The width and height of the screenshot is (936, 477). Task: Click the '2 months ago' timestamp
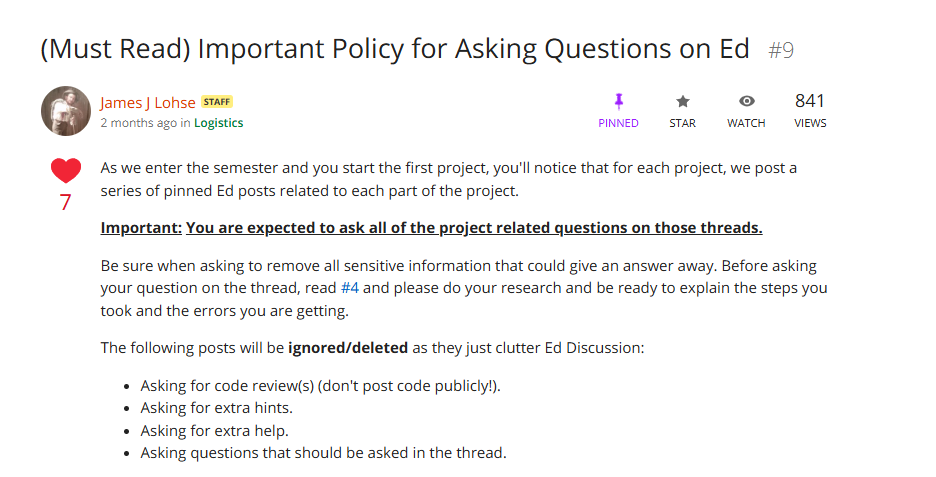138,123
